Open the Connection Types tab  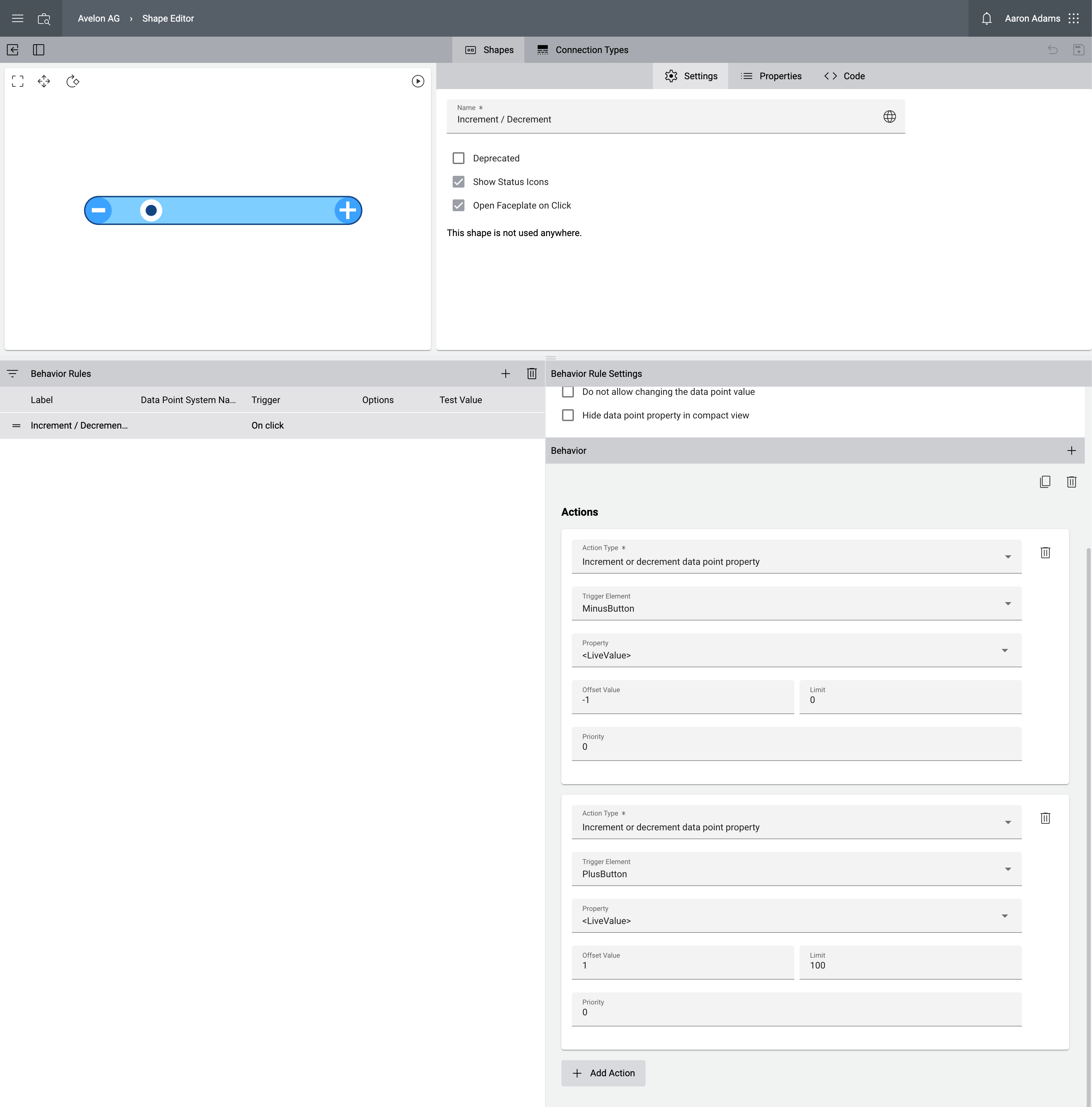tap(582, 50)
